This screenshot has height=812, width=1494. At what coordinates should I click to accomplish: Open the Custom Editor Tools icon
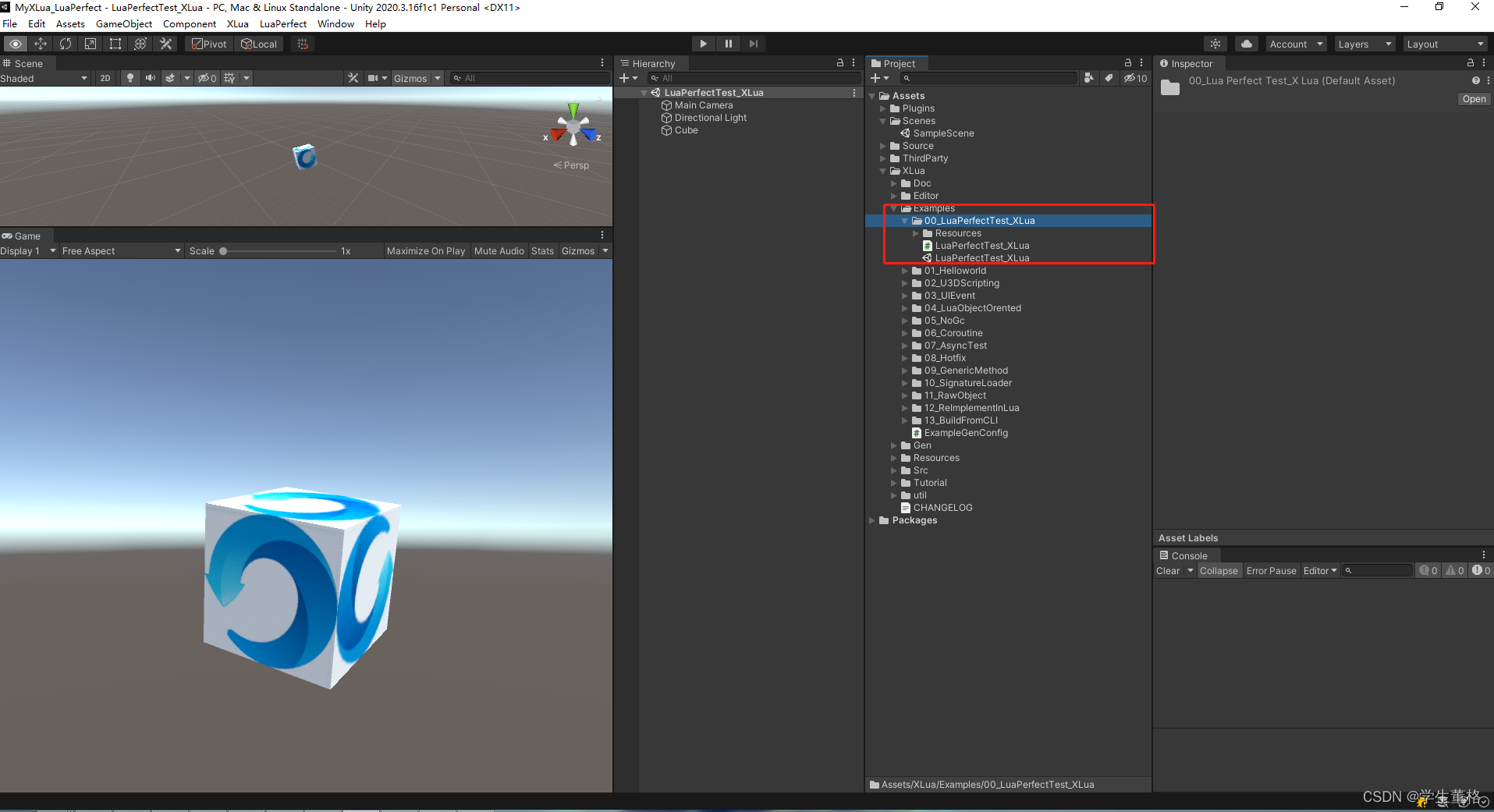tap(165, 44)
